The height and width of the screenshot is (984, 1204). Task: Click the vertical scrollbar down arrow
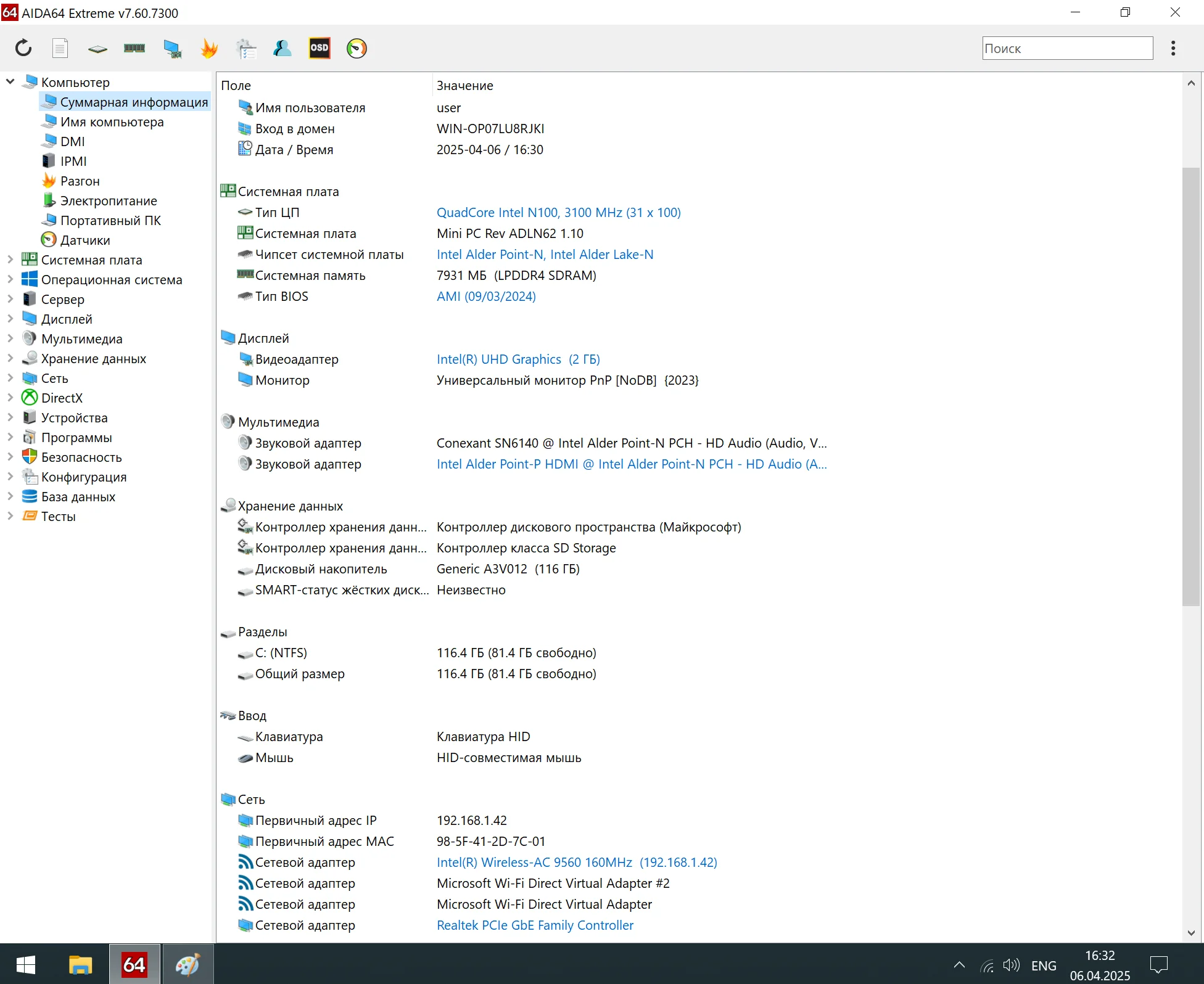click(x=1190, y=933)
